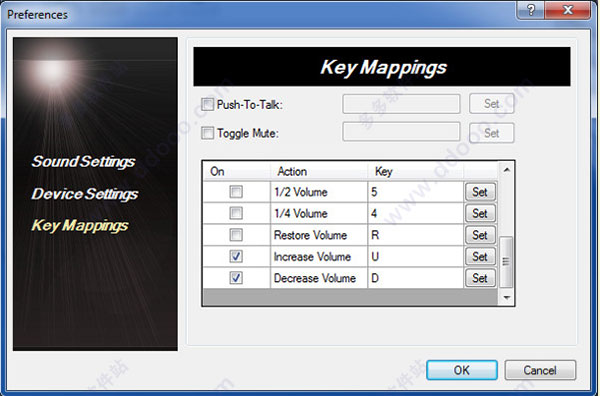Cancel the preferences dialog

(x=540, y=370)
